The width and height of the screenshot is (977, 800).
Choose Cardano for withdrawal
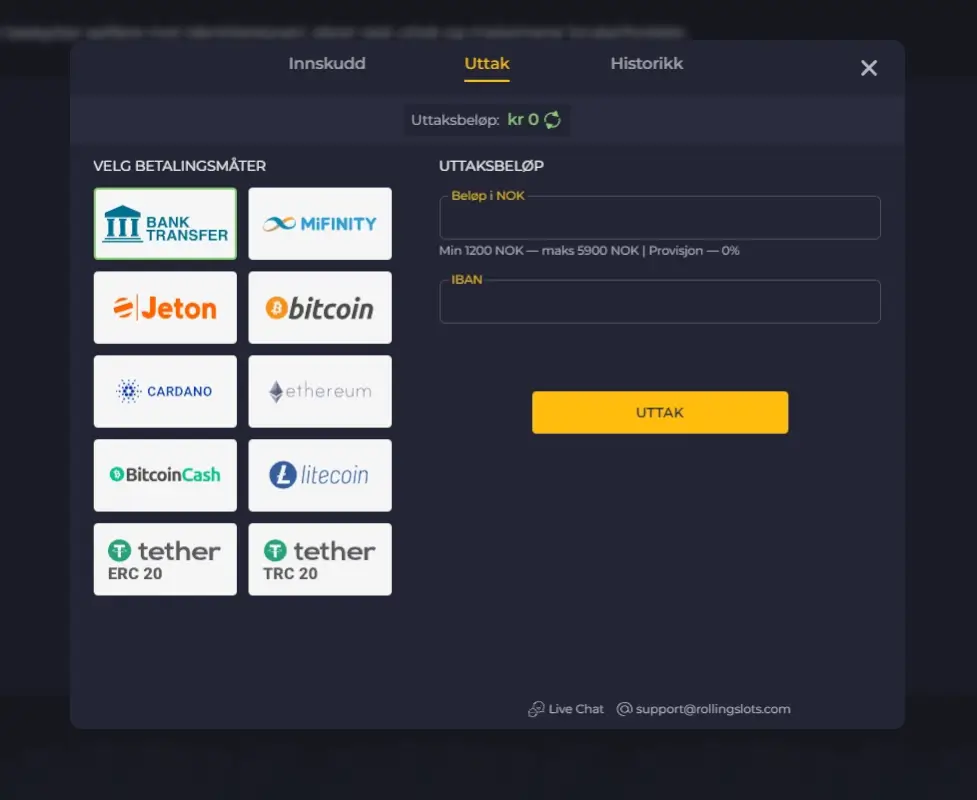point(165,391)
